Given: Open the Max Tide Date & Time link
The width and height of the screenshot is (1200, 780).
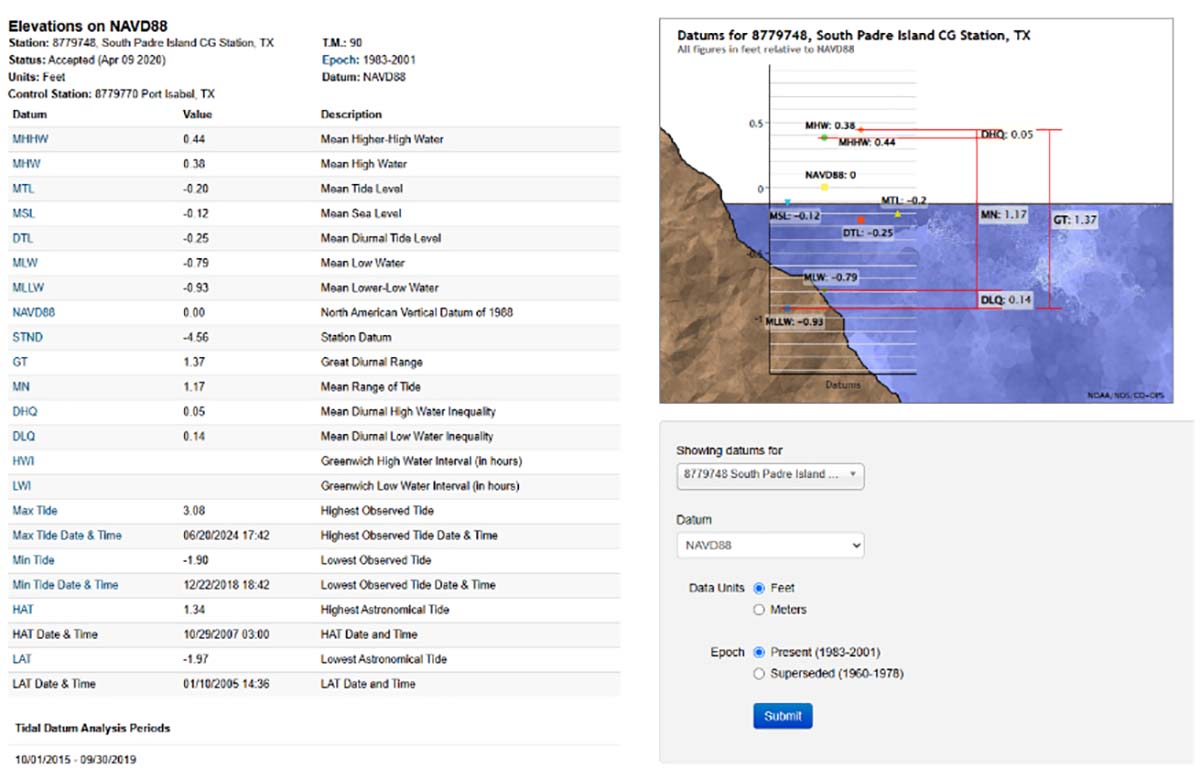Looking at the screenshot, I should pyautogui.click(x=66, y=535).
